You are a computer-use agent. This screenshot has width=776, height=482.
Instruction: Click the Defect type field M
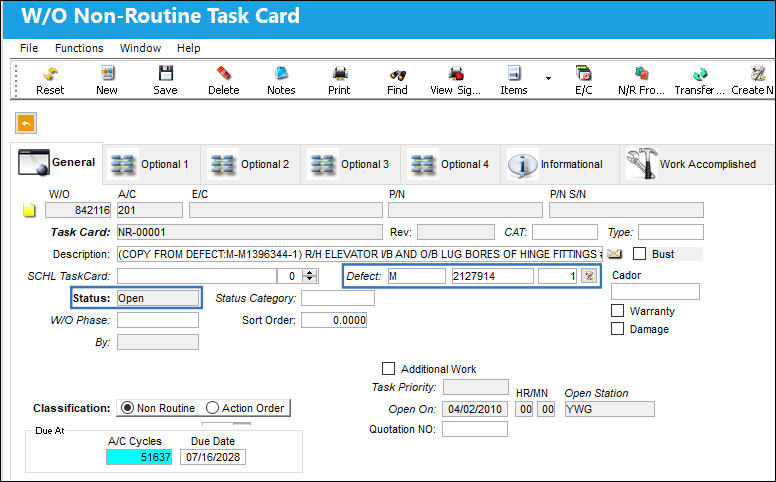(416, 276)
